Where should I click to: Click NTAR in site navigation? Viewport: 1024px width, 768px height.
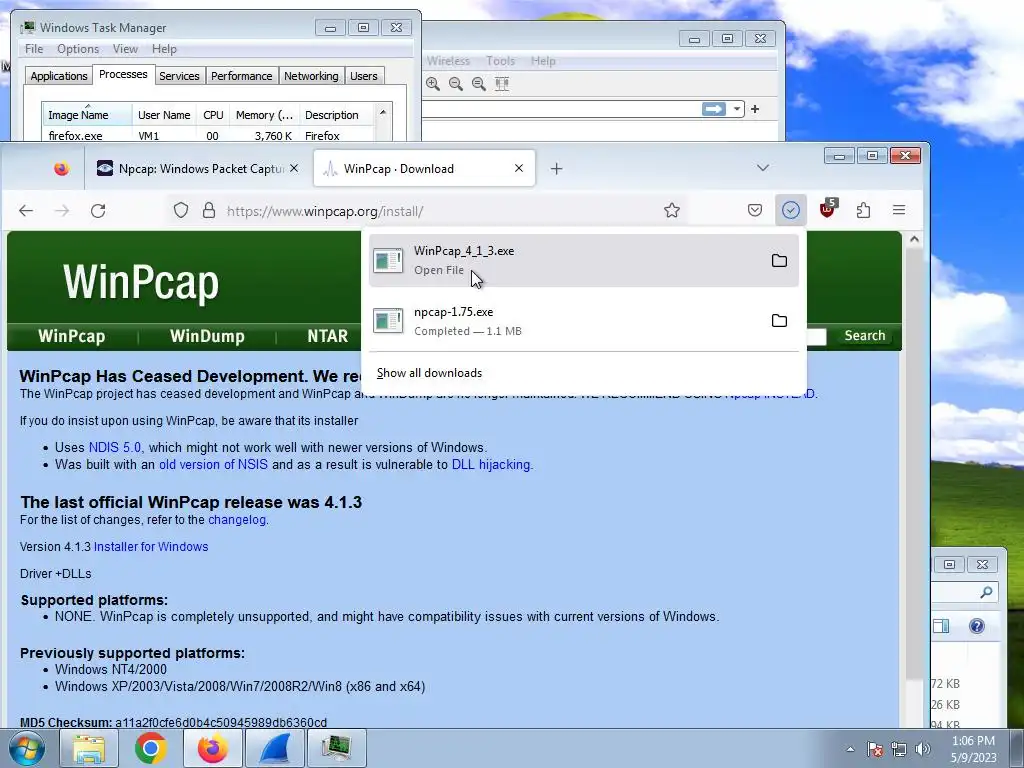[327, 336]
